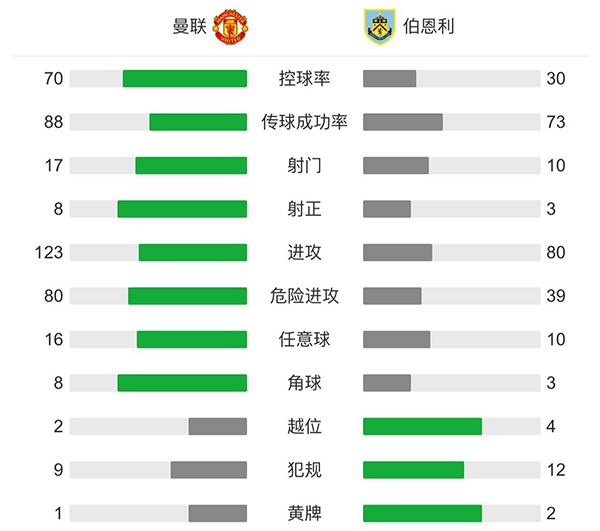This screenshot has height=531, width=600.
Task: Click Burnley's gray possession bar
Action: coord(390,79)
